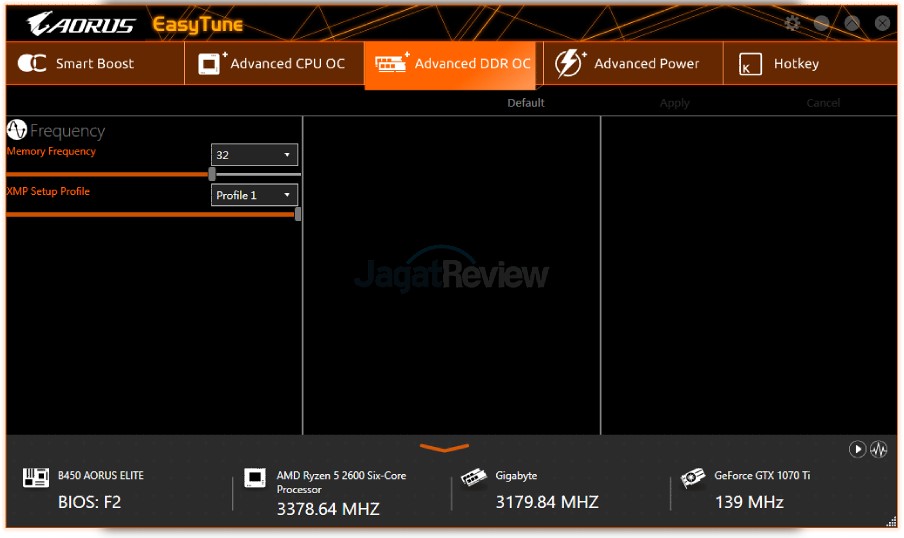Click the Apply button

coord(674,103)
